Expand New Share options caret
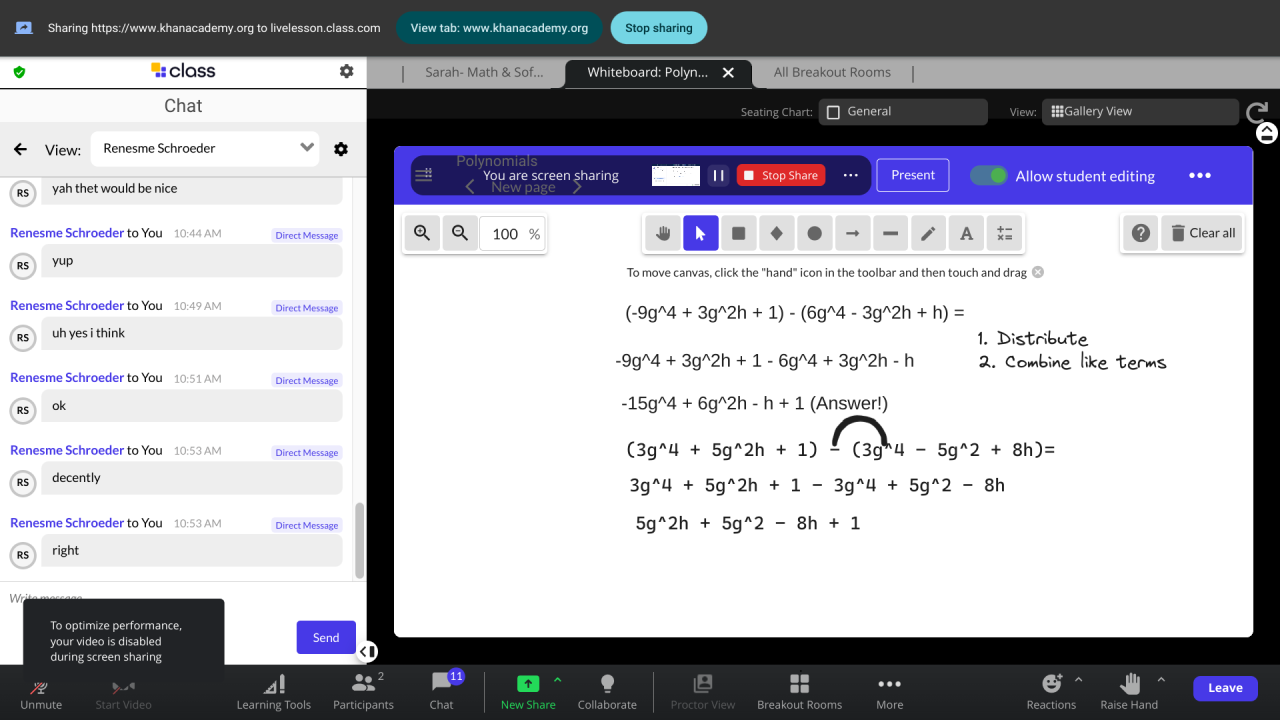The width and height of the screenshot is (1280, 720). (x=558, y=680)
